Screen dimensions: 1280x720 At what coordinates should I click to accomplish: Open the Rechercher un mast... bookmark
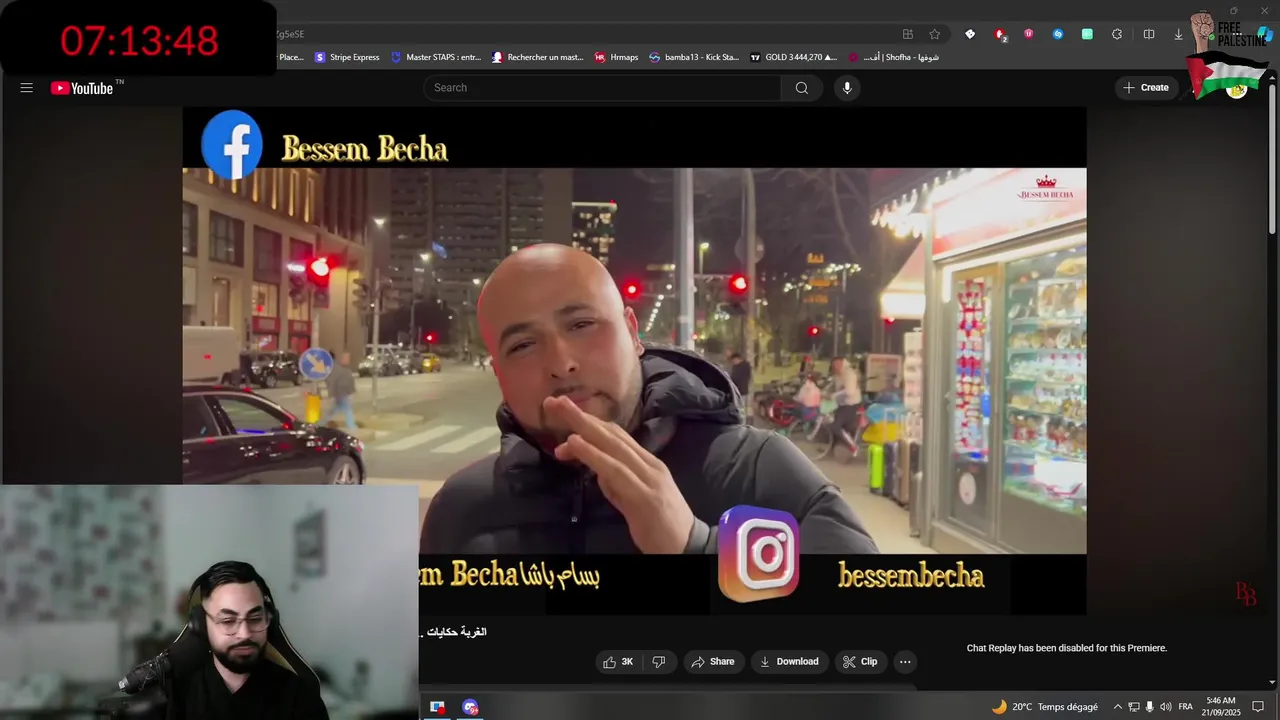[x=537, y=57]
